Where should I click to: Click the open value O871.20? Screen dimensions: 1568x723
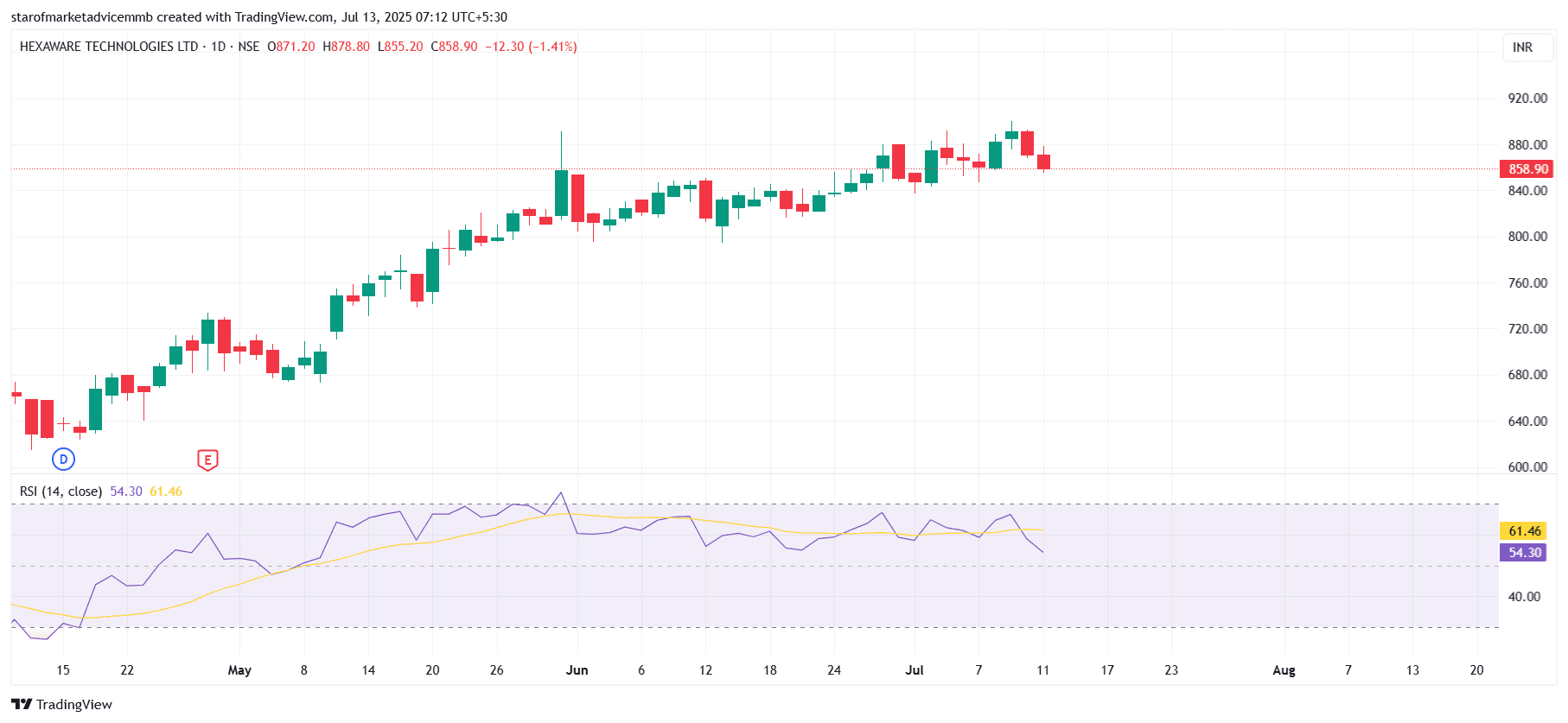(291, 47)
